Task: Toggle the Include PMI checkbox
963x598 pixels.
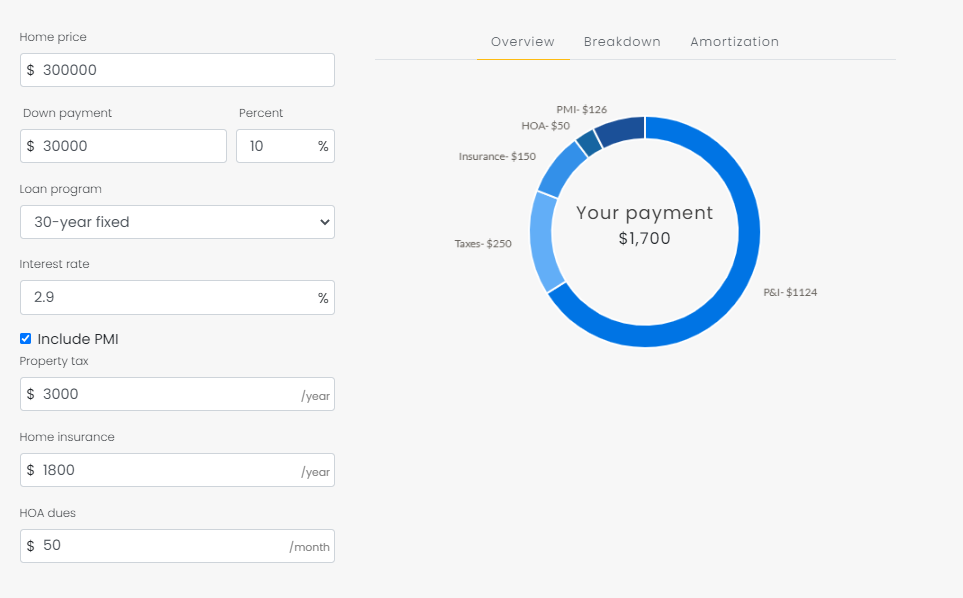Action: 26,339
